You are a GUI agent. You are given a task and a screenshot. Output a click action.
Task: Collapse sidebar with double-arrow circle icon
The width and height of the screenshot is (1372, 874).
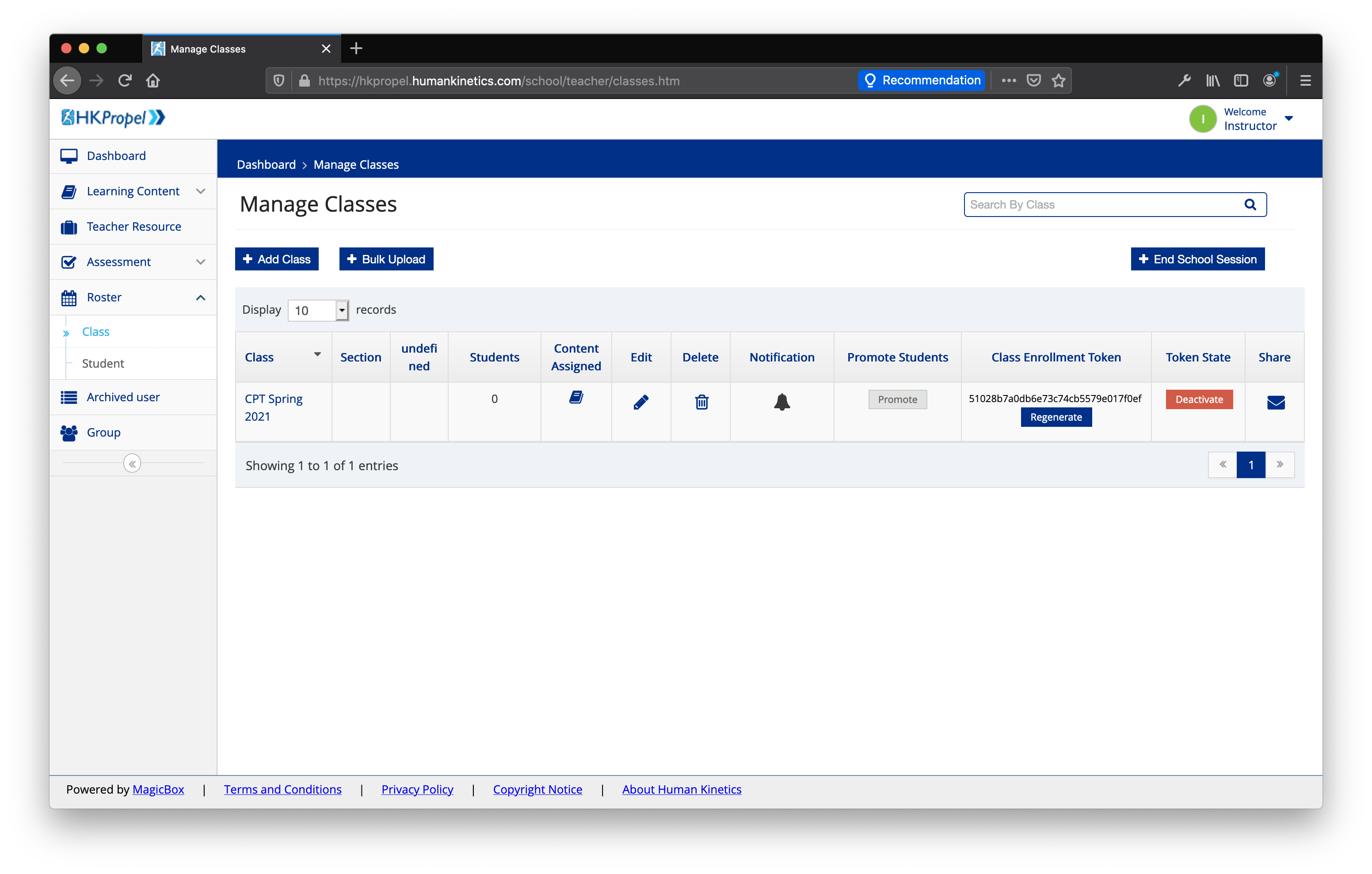[132, 464]
